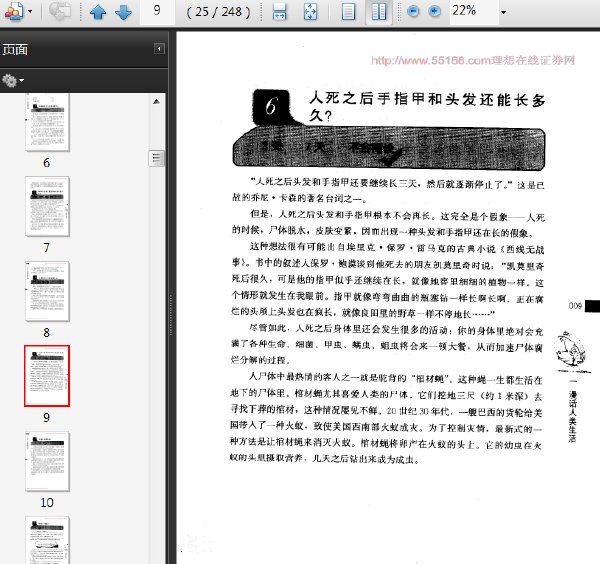
Task: Collapse the pages panel with arrow button
Action: pos(159,49)
